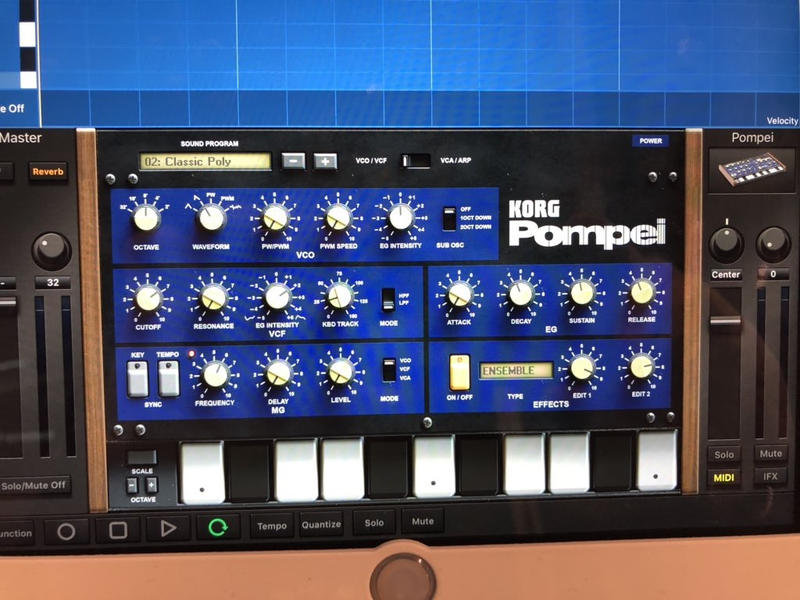Image resolution: width=800 pixels, height=600 pixels.
Task: Click the Master Reverb button
Action: pyautogui.click(x=48, y=172)
